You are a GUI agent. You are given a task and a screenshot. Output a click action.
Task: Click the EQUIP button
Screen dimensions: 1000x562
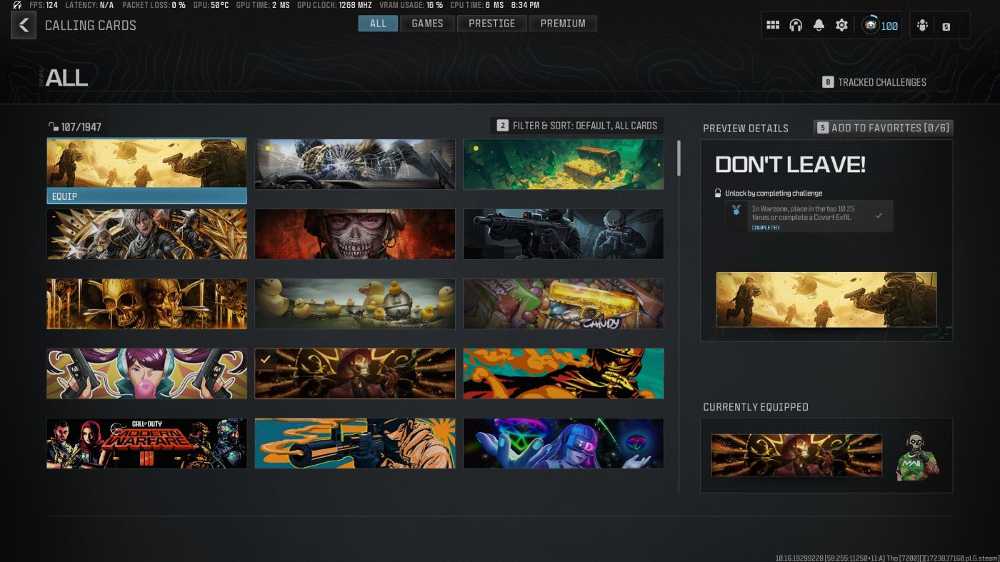coord(147,196)
